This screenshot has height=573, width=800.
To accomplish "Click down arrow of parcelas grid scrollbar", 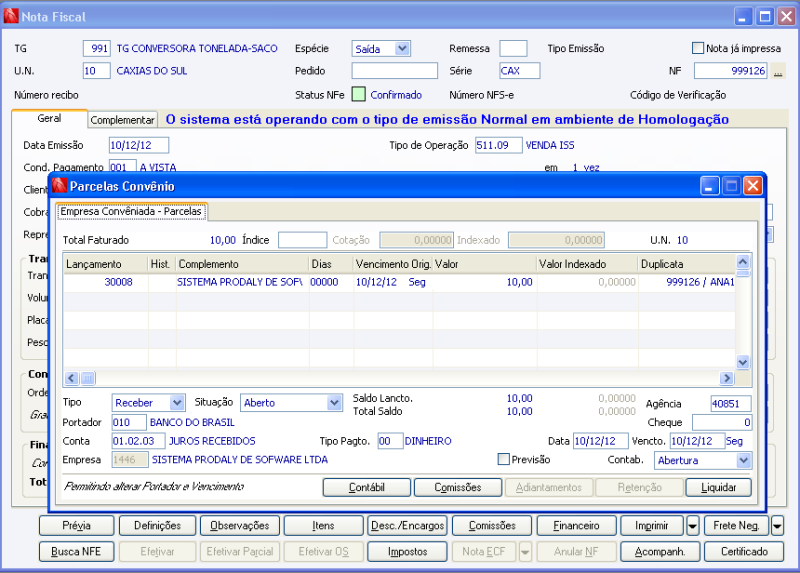I will 743,362.
